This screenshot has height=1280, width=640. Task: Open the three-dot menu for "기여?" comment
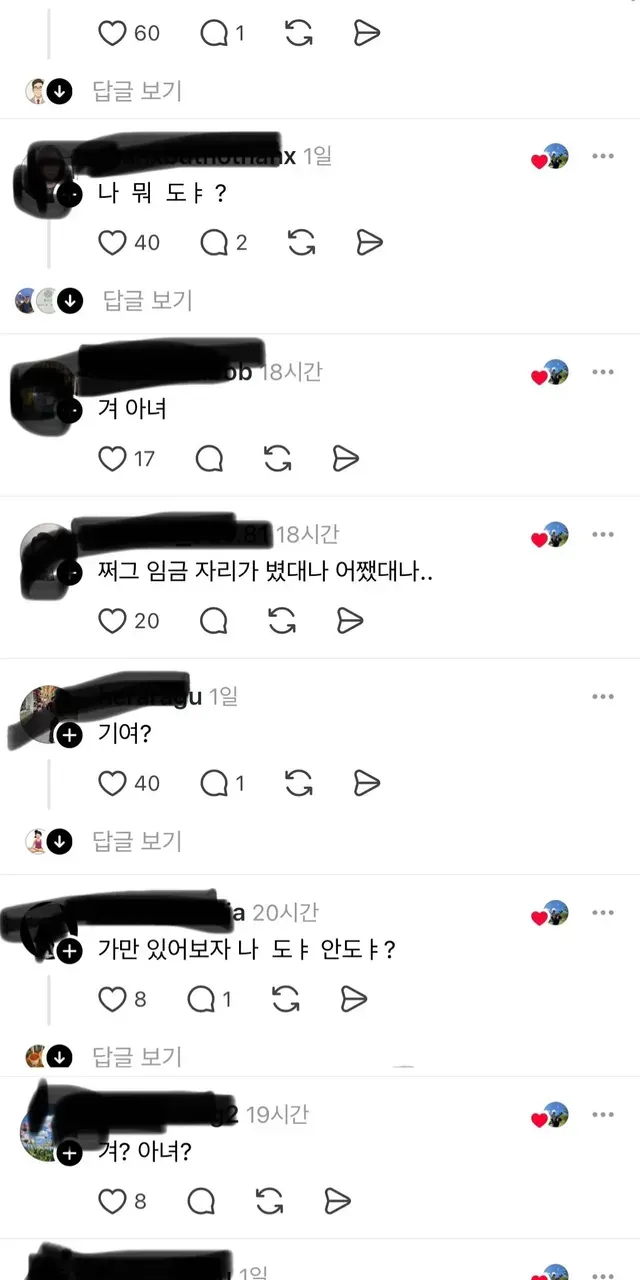click(x=602, y=696)
